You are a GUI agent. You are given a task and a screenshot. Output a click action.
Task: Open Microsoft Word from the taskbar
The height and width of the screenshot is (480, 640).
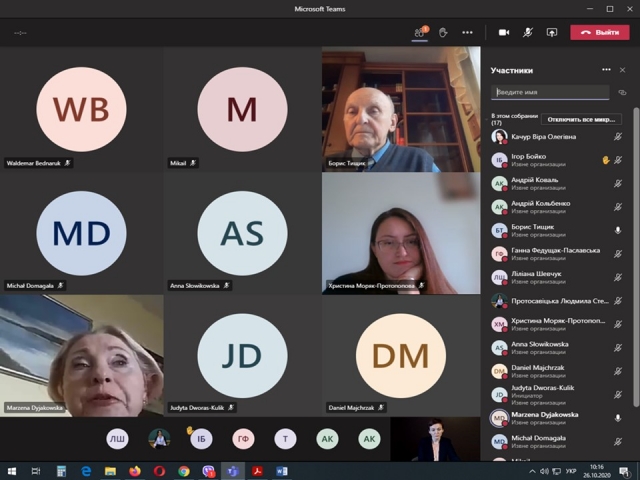281,470
